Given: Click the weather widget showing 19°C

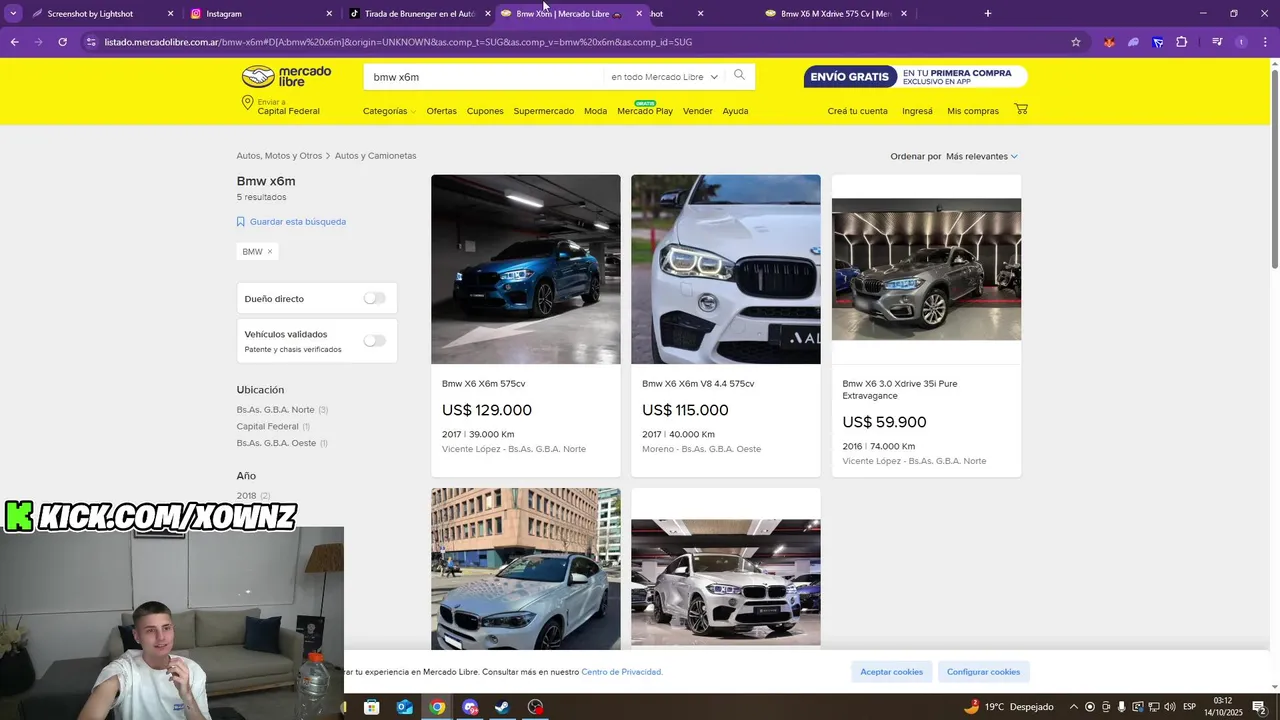Looking at the screenshot, I should pyautogui.click(x=1008, y=707).
